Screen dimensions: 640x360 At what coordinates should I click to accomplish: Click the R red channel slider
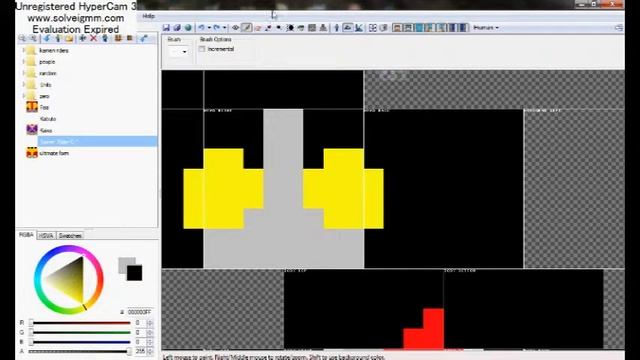81,323
